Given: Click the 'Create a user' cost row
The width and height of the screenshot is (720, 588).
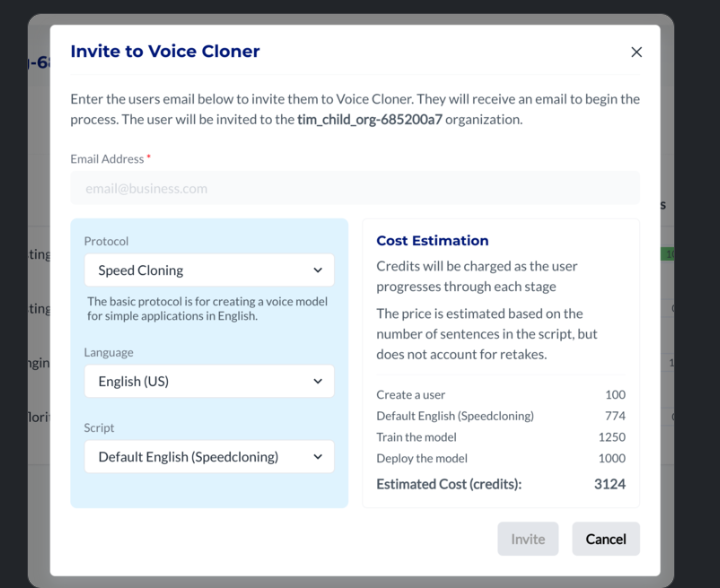Looking at the screenshot, I should point(501,395).
